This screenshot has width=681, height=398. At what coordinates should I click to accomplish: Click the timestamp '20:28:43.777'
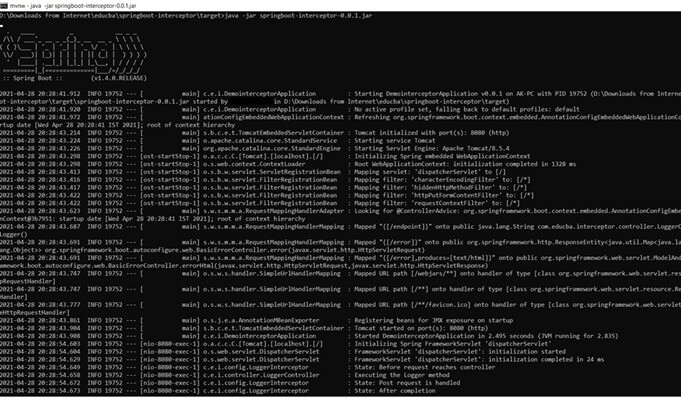point(58,305)
